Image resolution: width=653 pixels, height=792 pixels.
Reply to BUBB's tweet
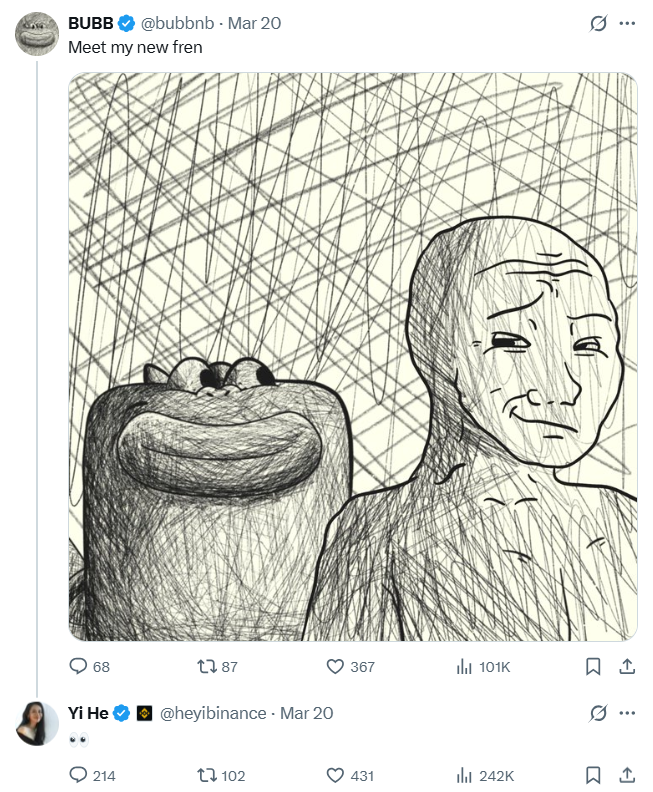78,666
